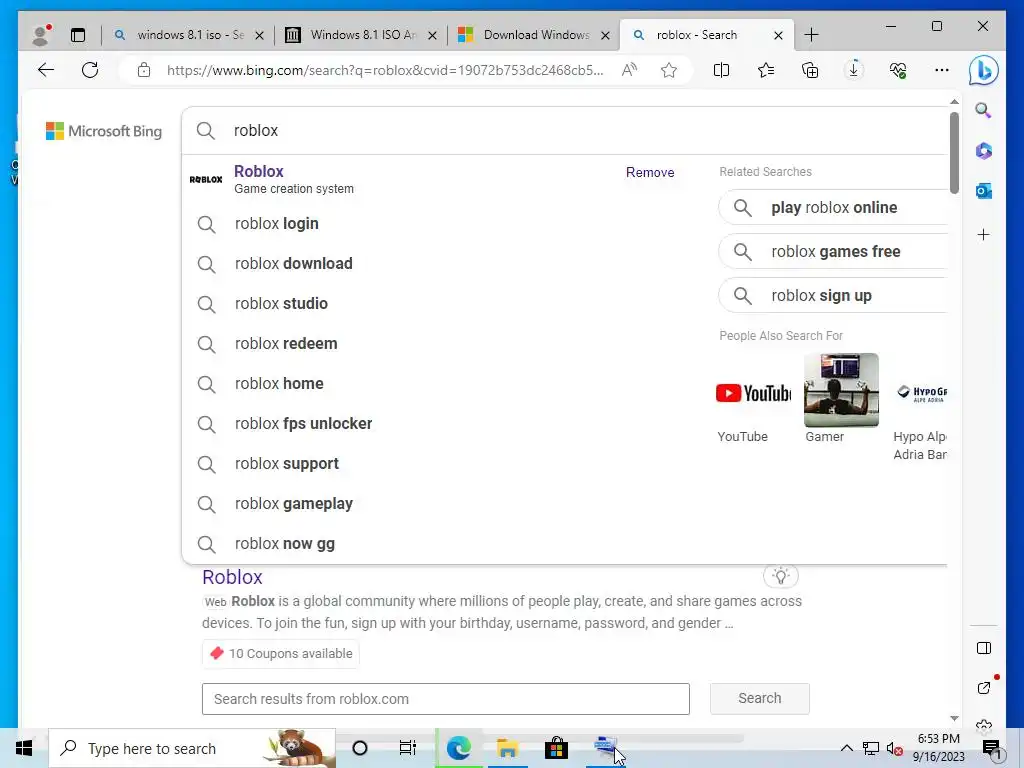The image size is (1024, 768).
Task: Click page vertical scrollbar thumb
Action: click(954, 153)
